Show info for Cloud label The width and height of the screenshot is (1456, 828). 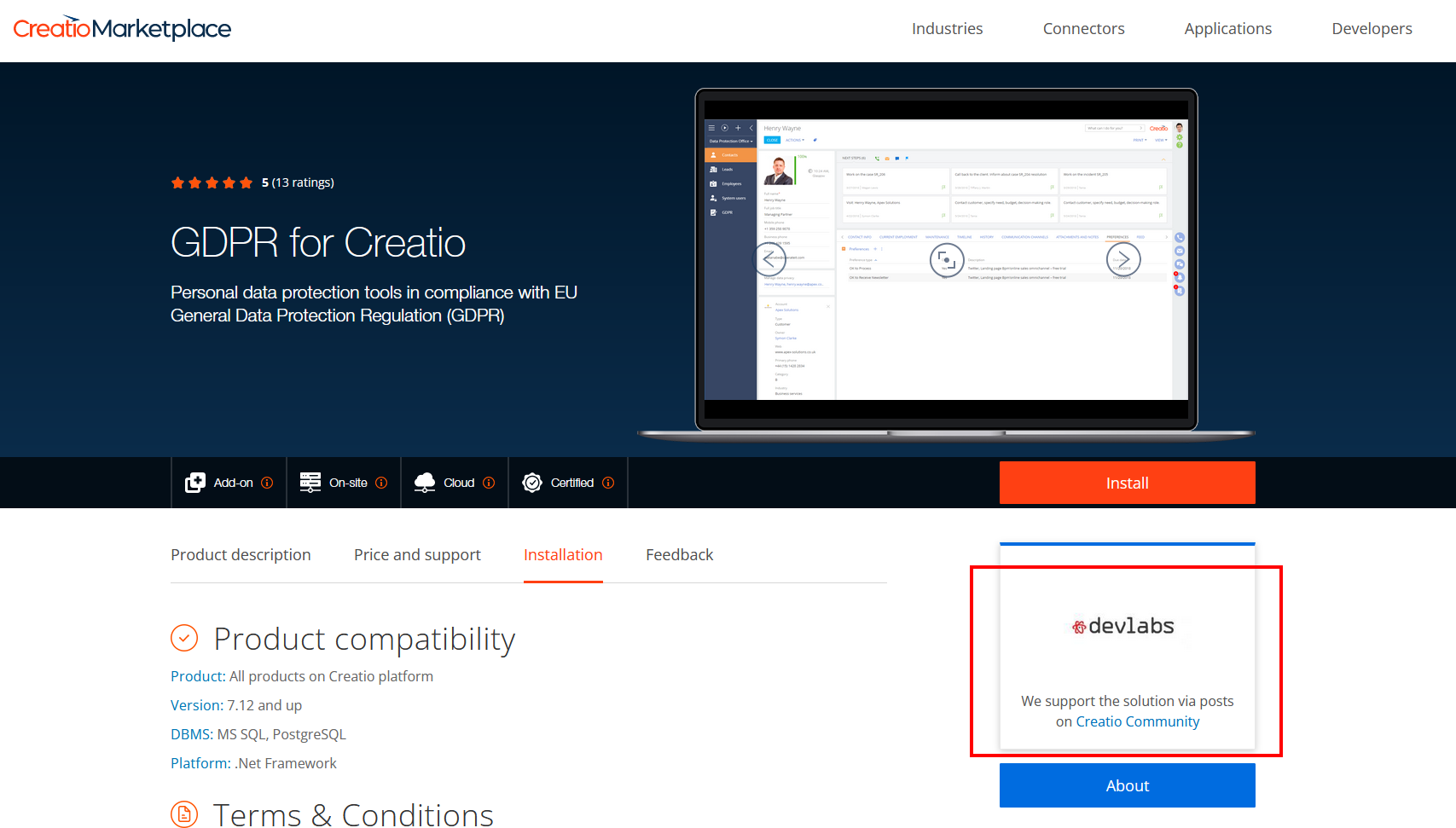pyautogui.click(x=489, y=483)
